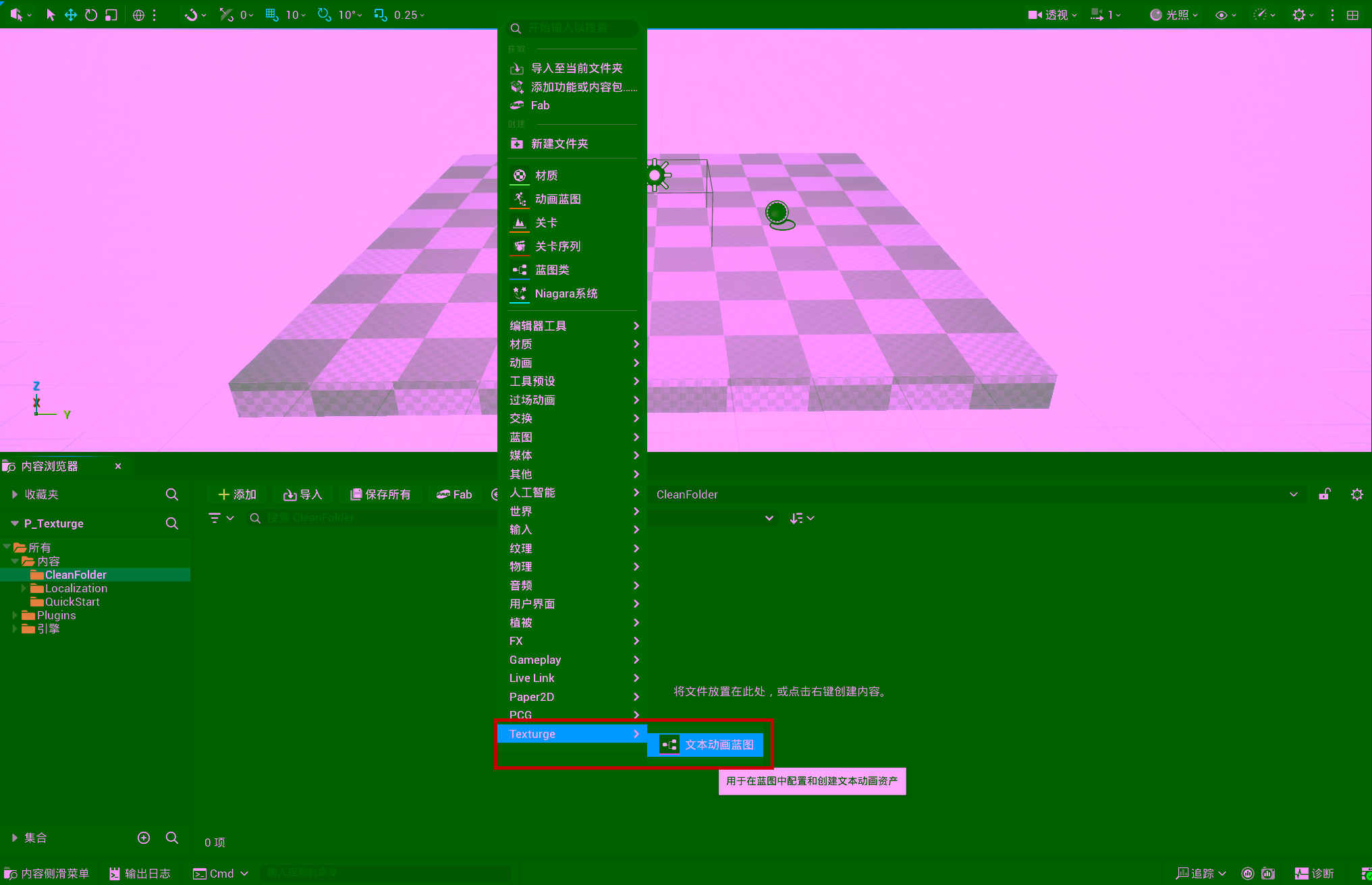Close the 内容浏览器 tab
Screen dimensions: 1372x885
point(118,466)
